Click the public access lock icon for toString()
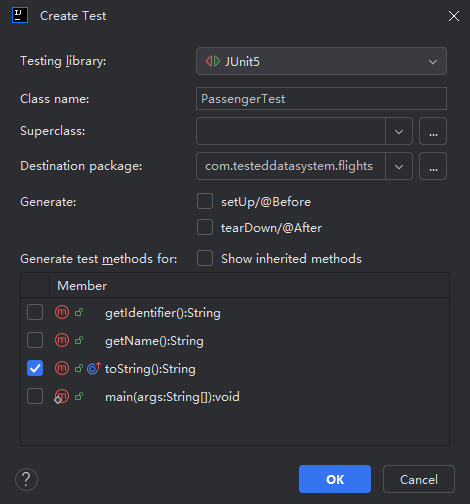 point(79,368)
